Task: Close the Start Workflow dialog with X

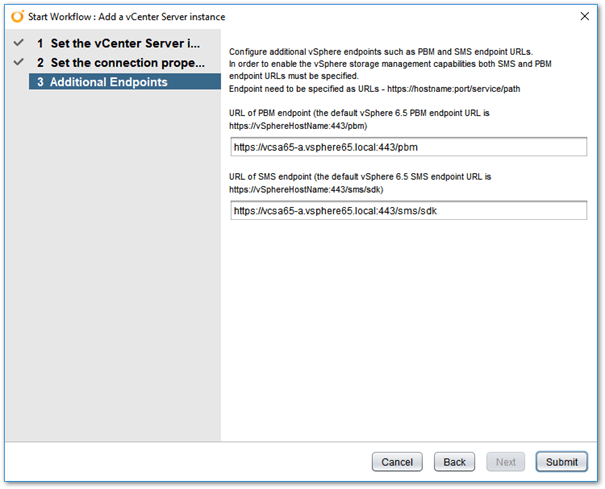Action: (585, 16)
